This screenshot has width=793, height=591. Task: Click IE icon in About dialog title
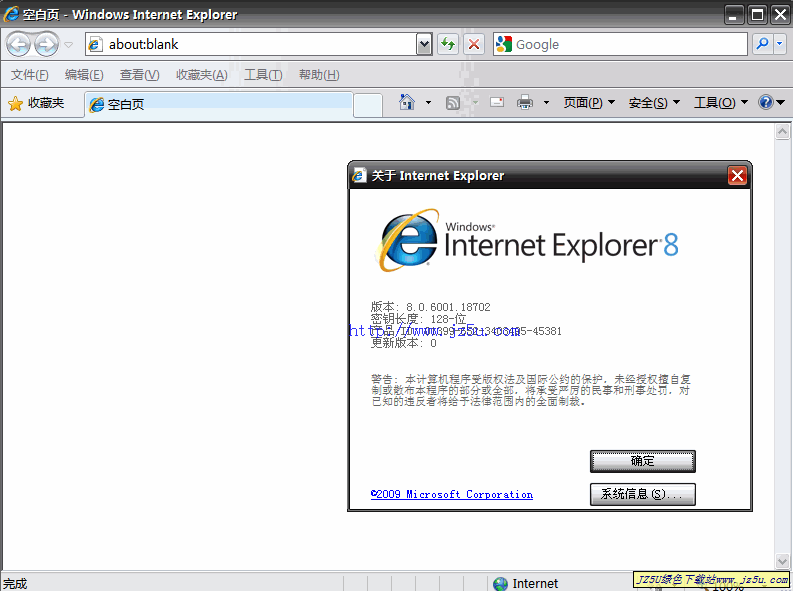pos(359,175)
